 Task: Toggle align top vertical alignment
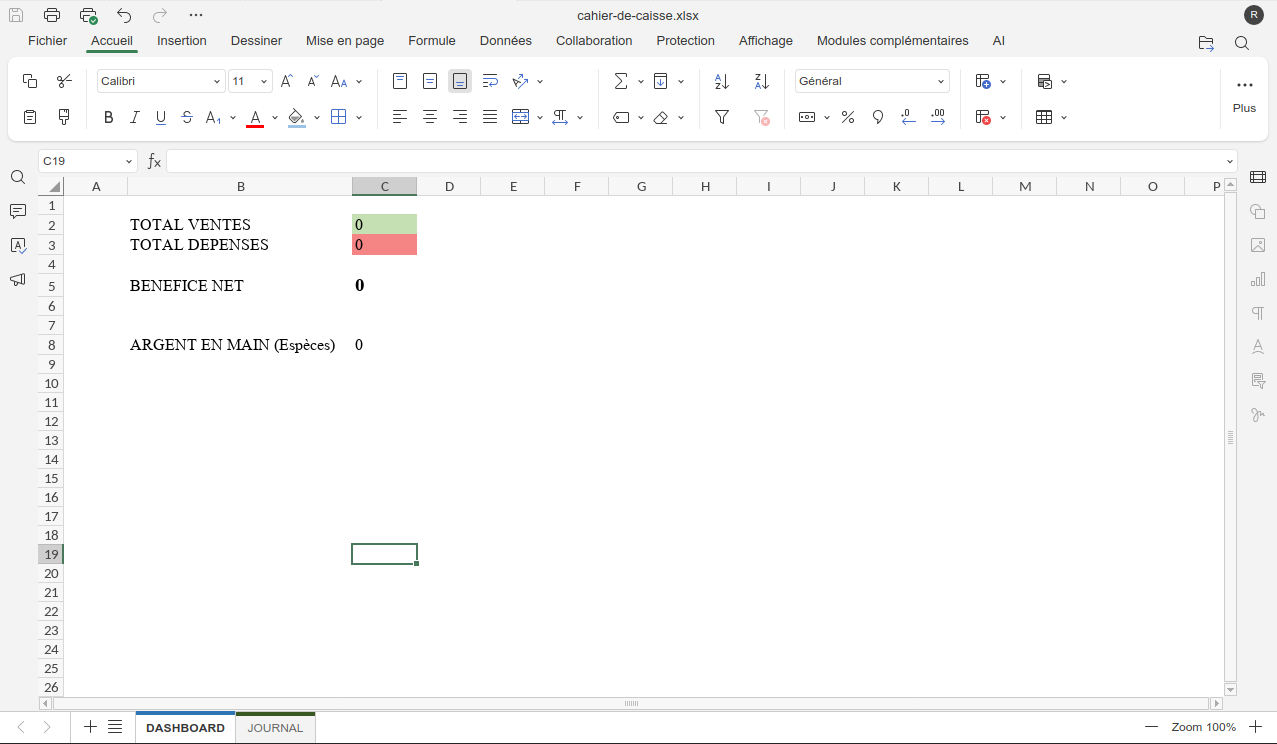coord(400,81)
